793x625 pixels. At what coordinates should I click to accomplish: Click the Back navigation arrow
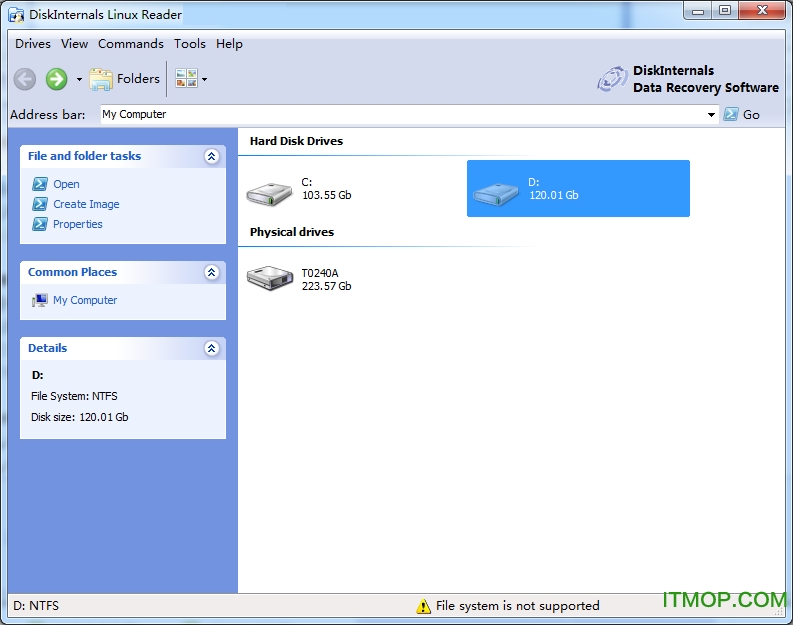[x=24, y=79]
